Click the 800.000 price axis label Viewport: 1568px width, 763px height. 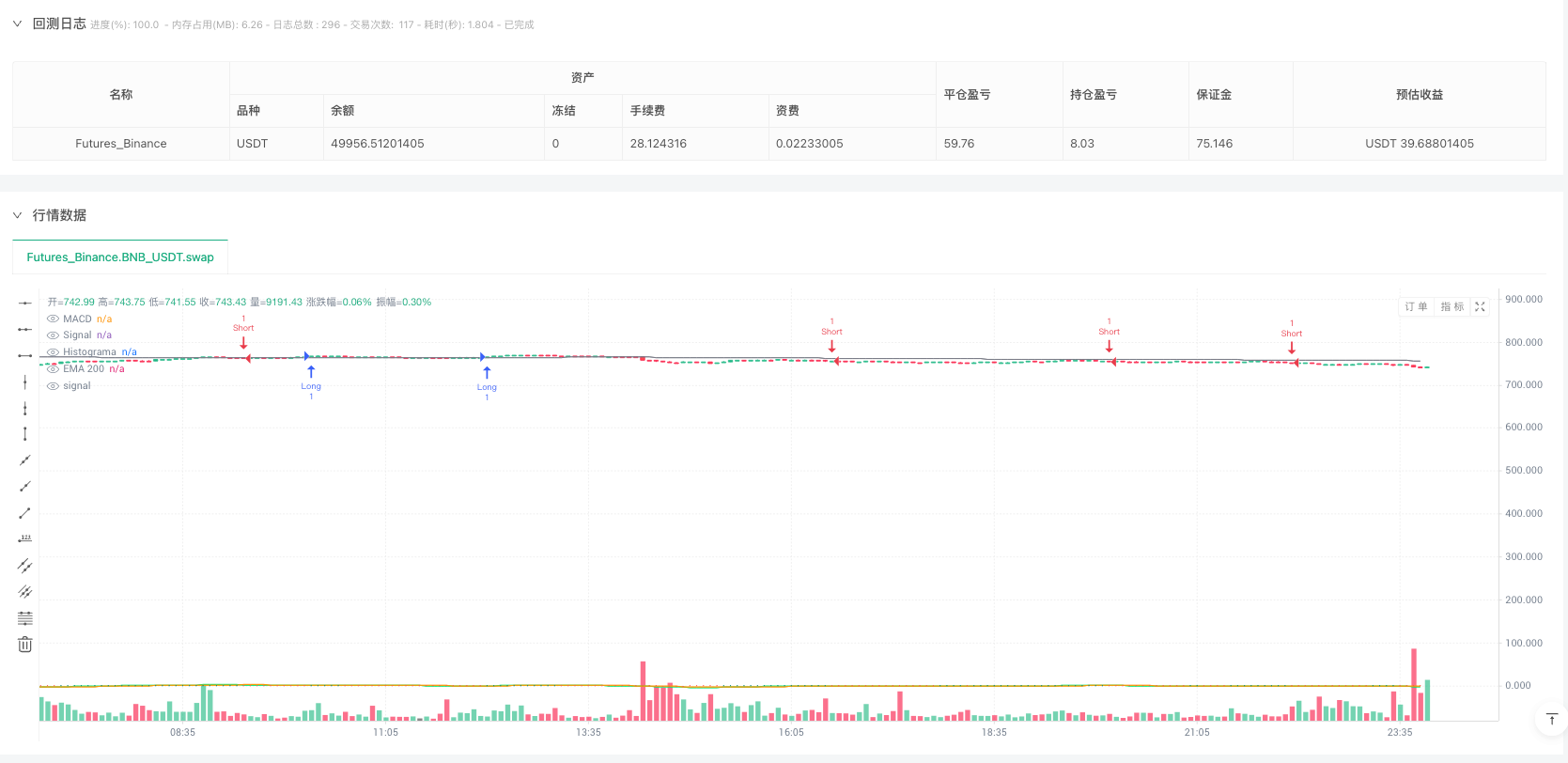click(1524, 342)
